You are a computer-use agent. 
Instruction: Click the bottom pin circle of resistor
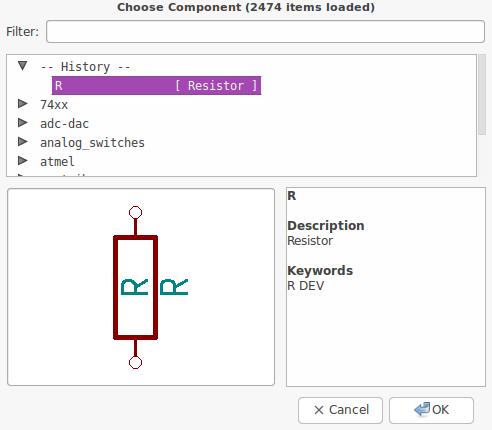coord(135,362)
